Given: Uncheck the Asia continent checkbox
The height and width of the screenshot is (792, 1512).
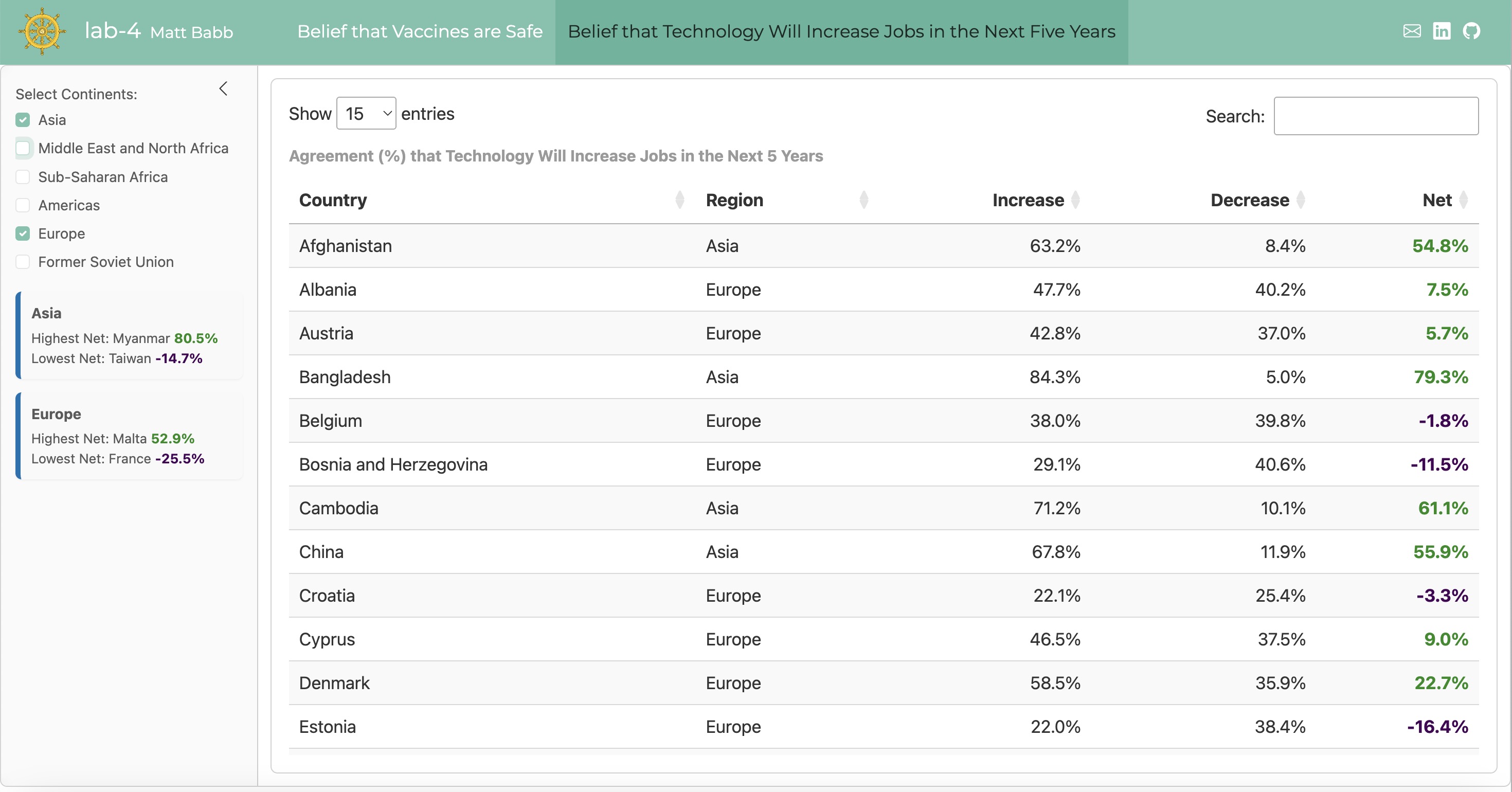Looking at the screenshot, I should click(x=23, y=120).
